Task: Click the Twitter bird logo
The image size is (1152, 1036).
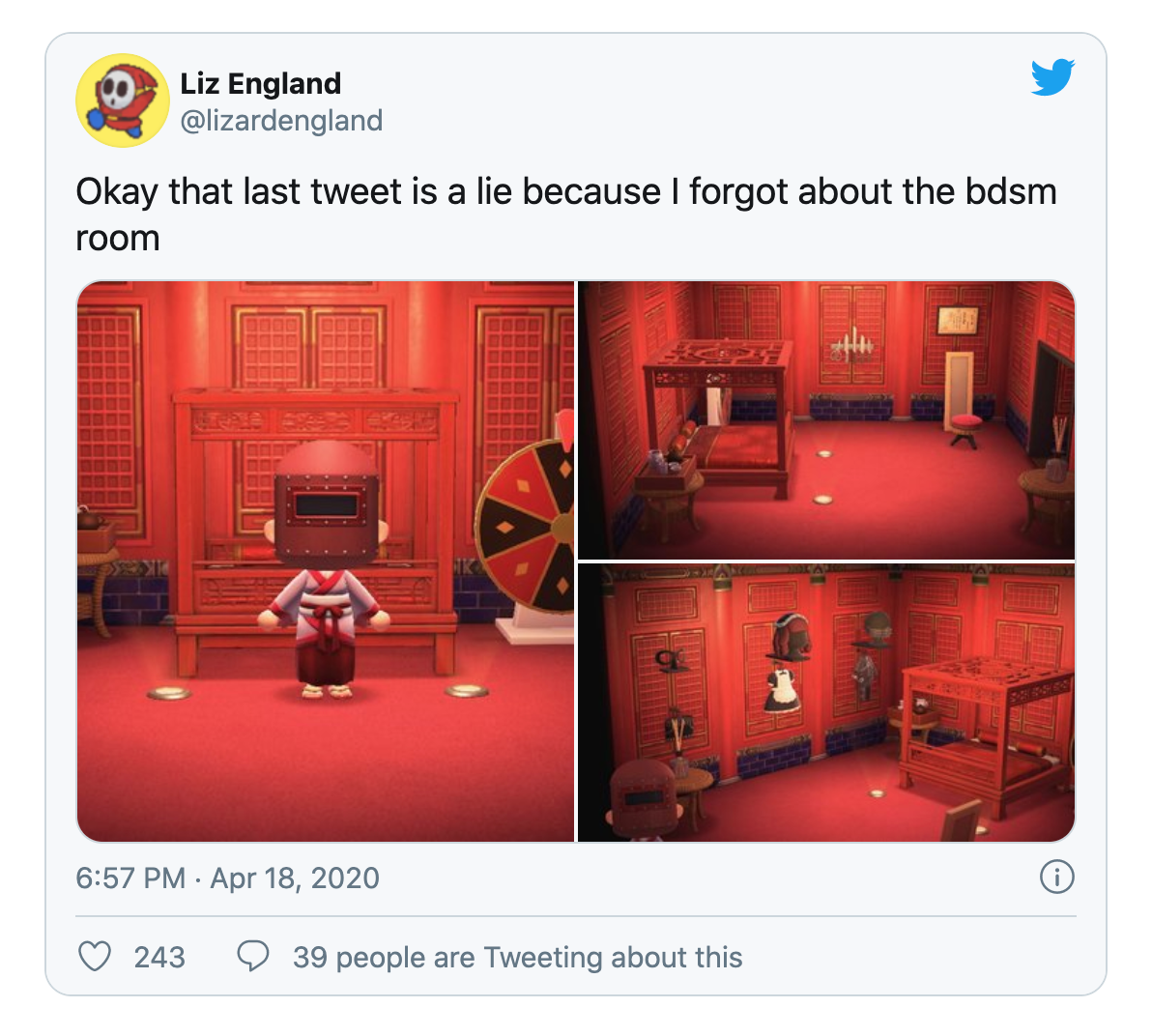Action: [x=1052, y=77]
